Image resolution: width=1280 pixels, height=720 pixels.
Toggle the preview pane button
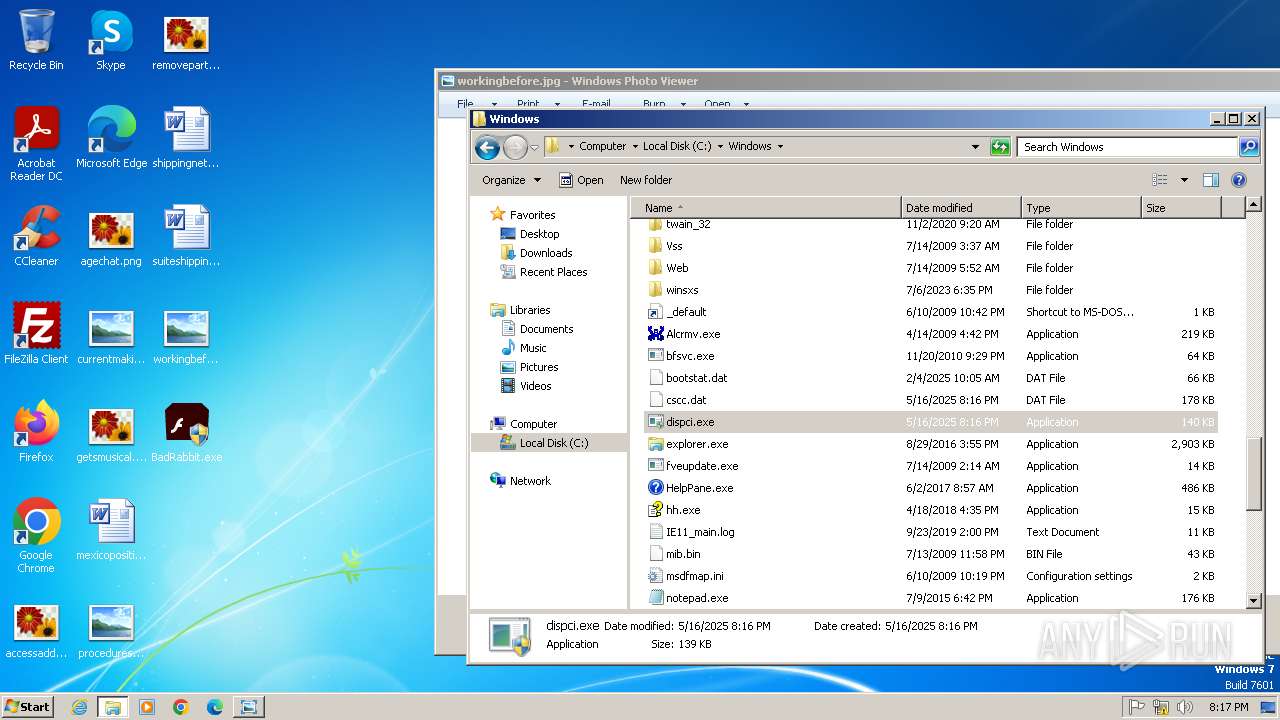[1211, 180]
